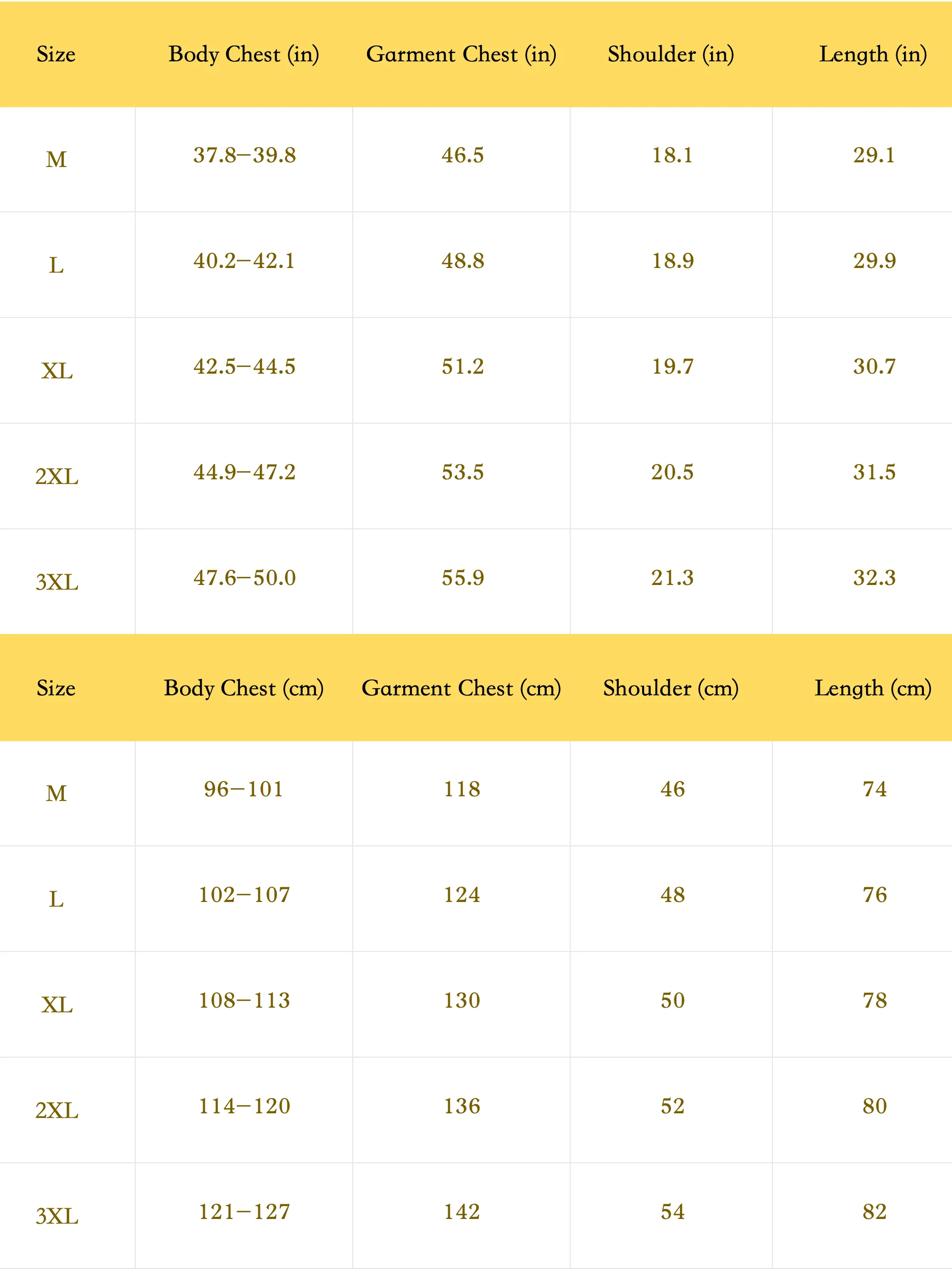Click the 142 garment chest cell
Screen dimensions: 952x1269
[462, 1212]
